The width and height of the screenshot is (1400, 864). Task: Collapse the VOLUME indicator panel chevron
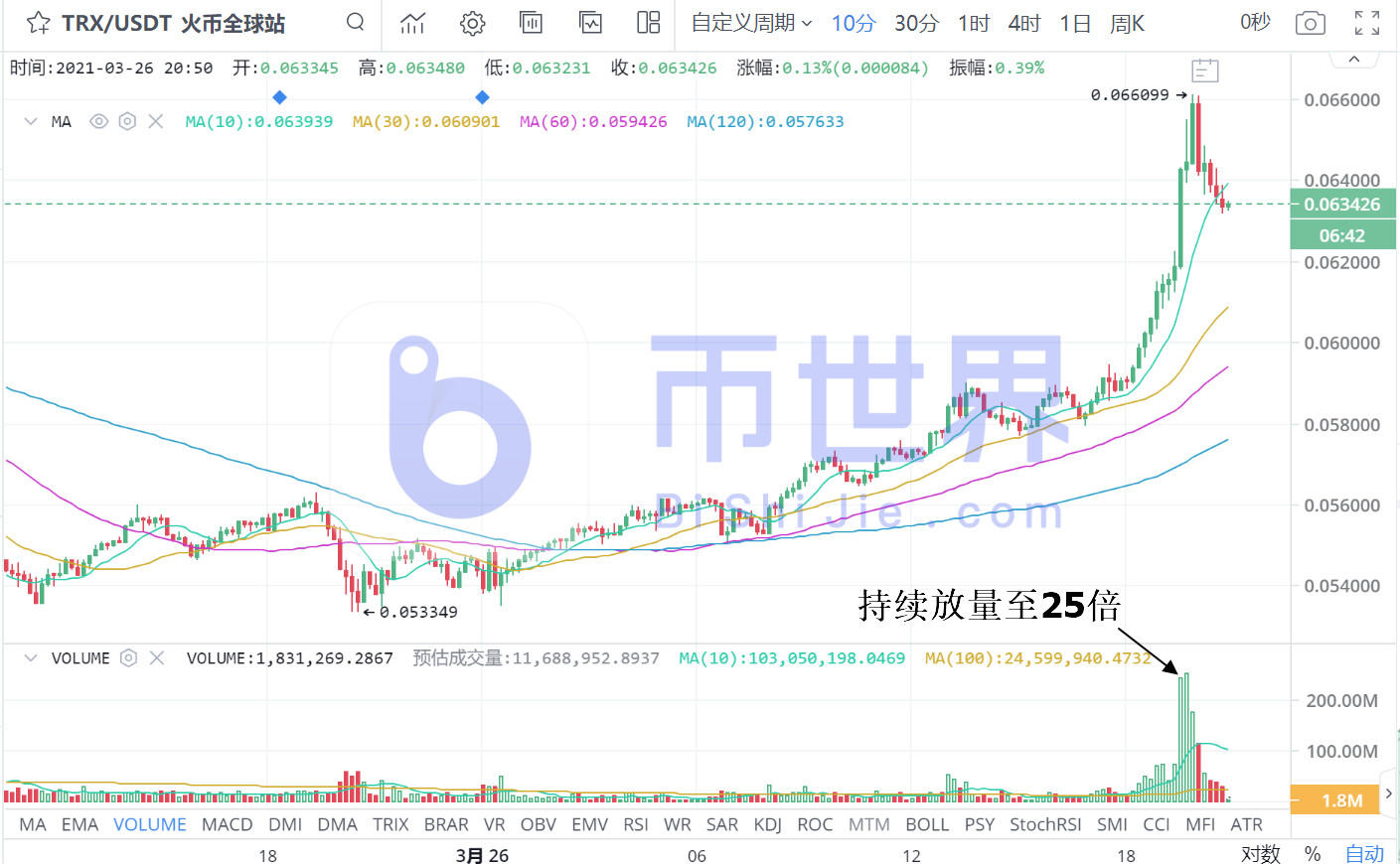[31, 657]
